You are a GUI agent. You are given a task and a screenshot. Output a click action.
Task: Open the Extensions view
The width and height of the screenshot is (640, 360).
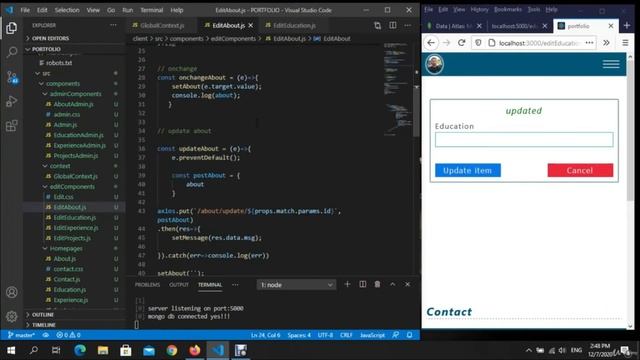(11, 125)
